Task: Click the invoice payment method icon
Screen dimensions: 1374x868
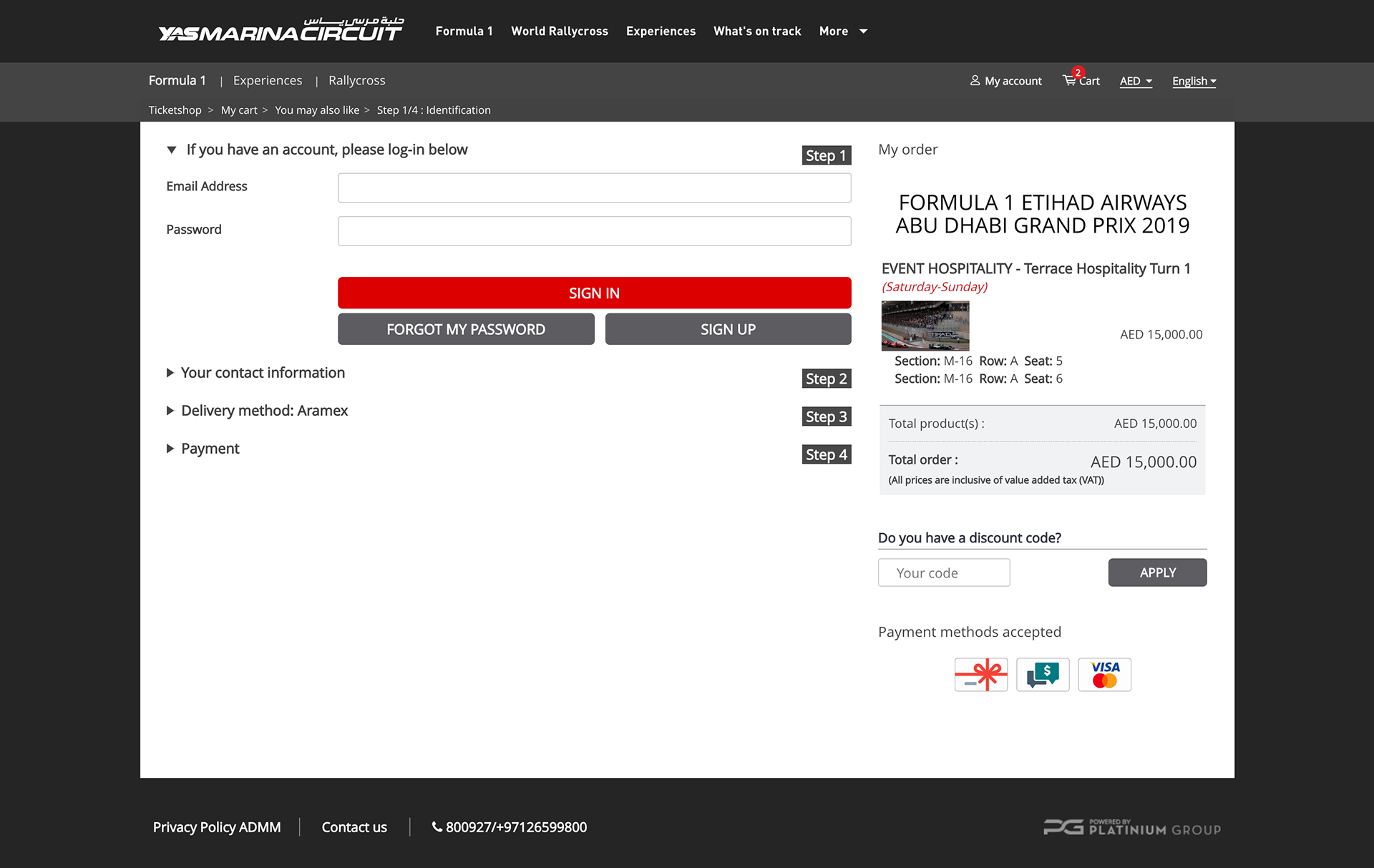Action: click(x=1043, y=675)
